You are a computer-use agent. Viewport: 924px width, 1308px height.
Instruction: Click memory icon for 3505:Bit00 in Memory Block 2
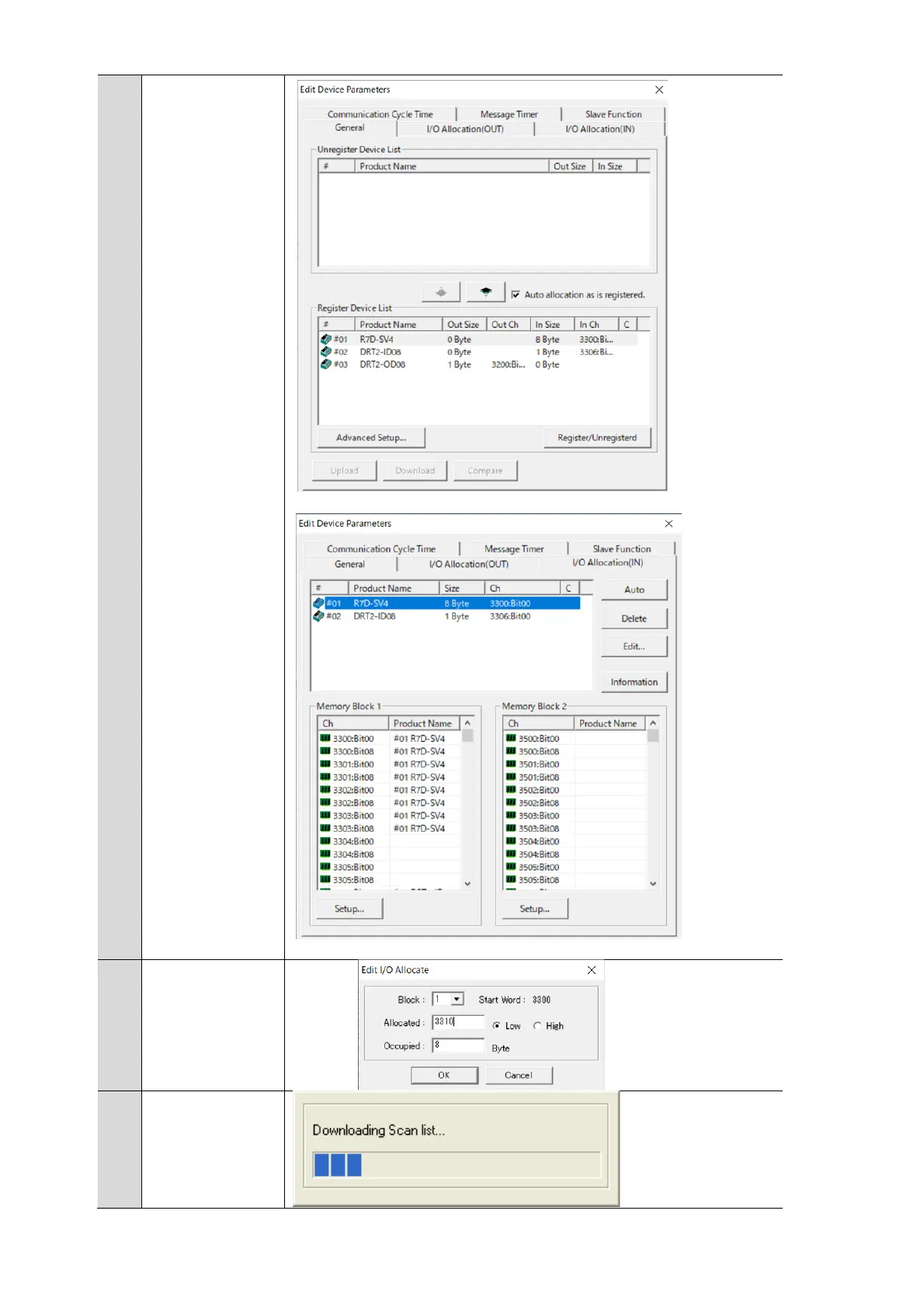[511, 867]
